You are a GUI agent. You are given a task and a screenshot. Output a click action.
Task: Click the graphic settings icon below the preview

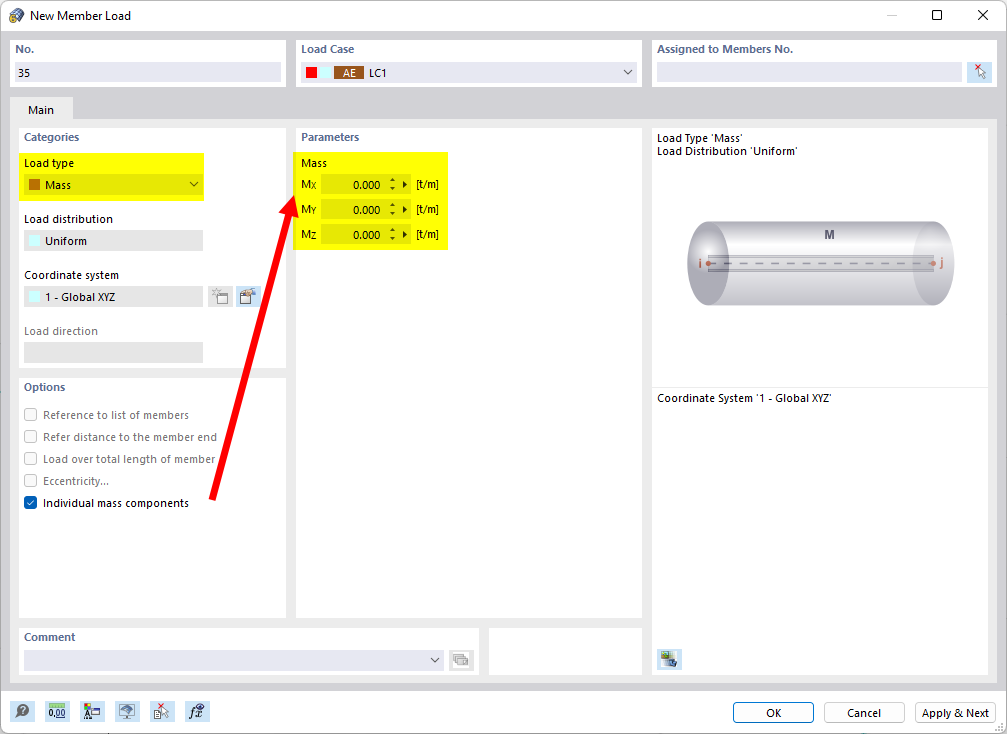[669, 659]
